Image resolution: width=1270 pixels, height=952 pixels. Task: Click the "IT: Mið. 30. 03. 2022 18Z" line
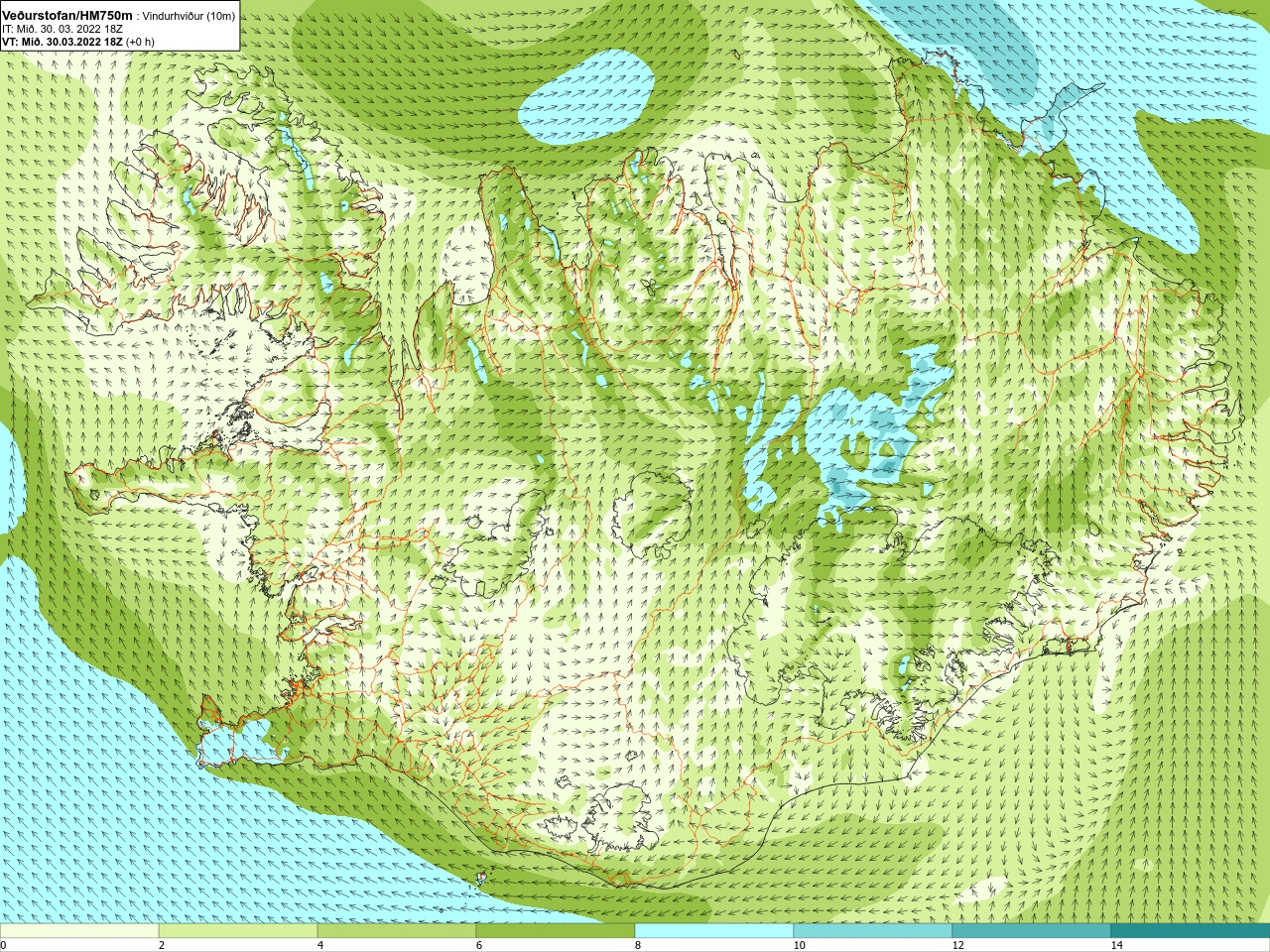[x=63, y=29]
